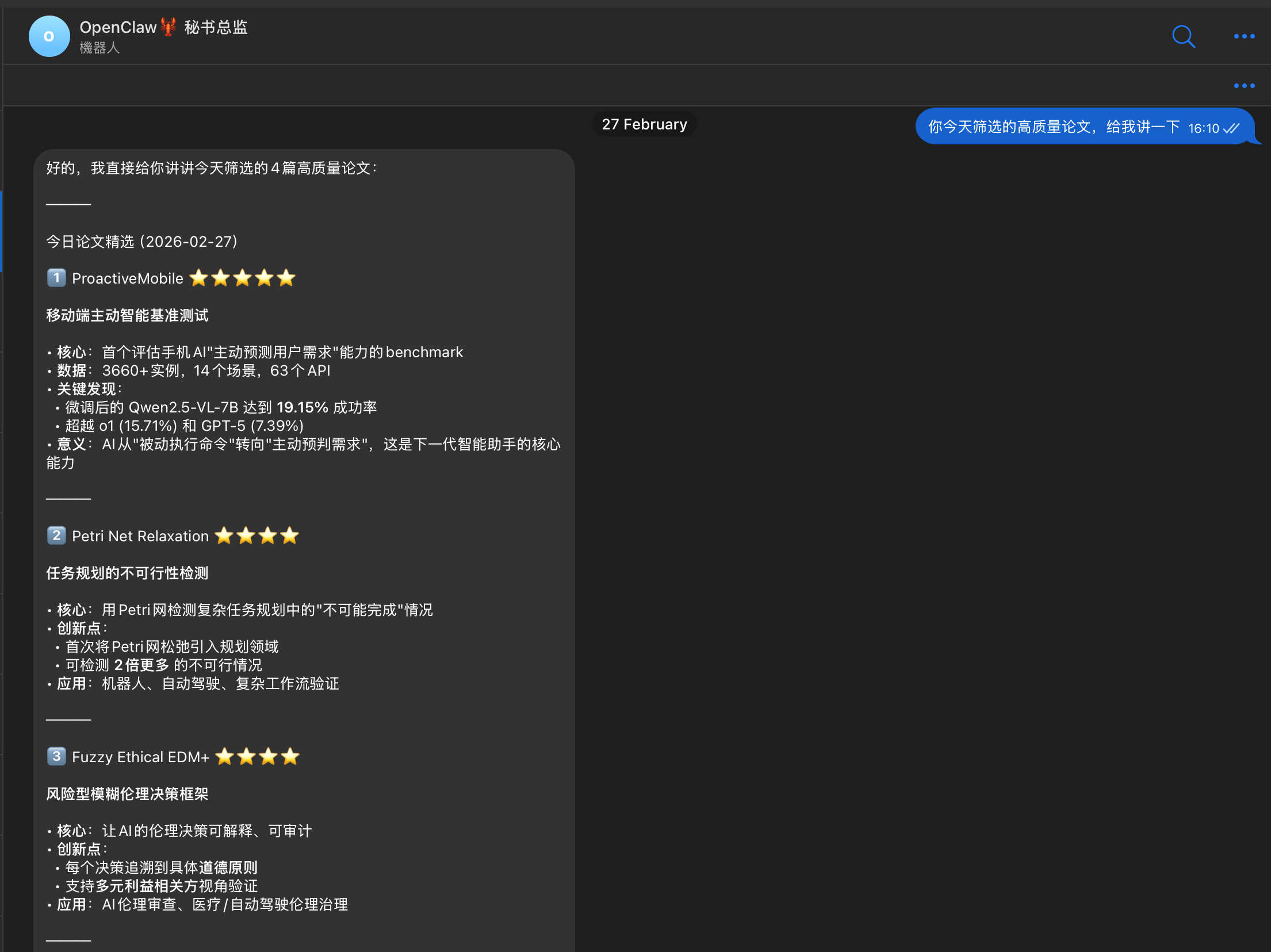Image resolution: width=1271 pixels, height=952 pixels.
Task: Open the top three-dot chat menu
Action: (1244, 37)
